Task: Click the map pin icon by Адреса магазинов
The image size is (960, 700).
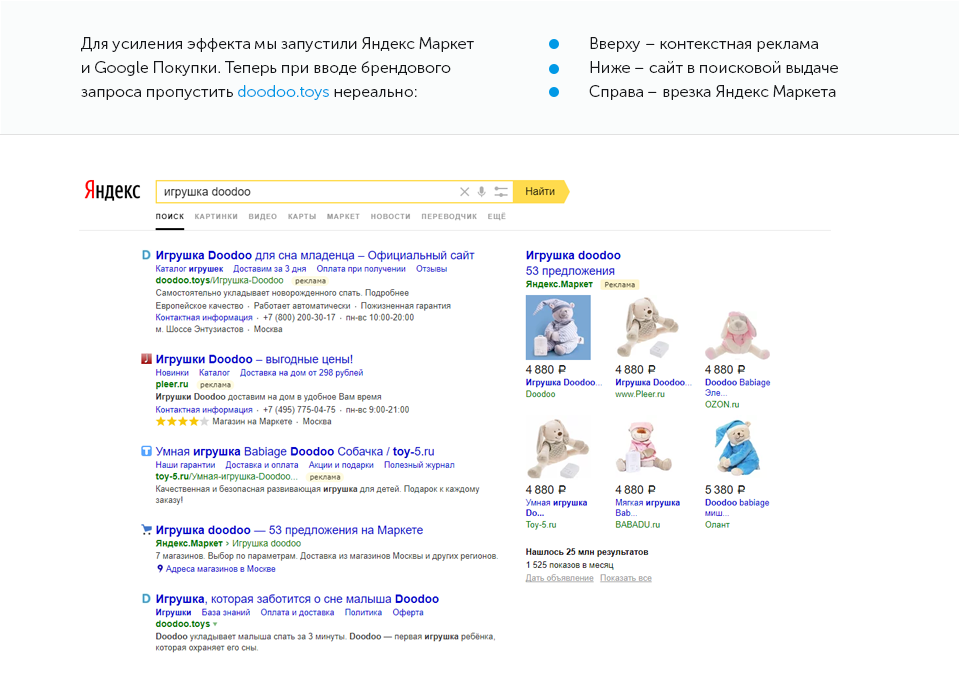Action: pos(160,569)
